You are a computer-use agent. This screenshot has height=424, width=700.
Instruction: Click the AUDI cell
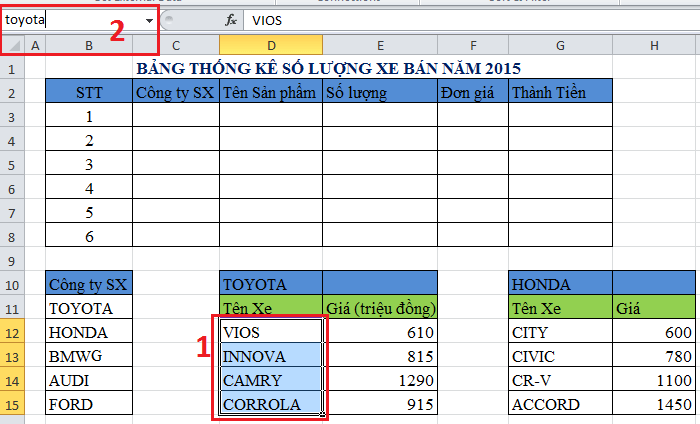click(x=89, y=380)
